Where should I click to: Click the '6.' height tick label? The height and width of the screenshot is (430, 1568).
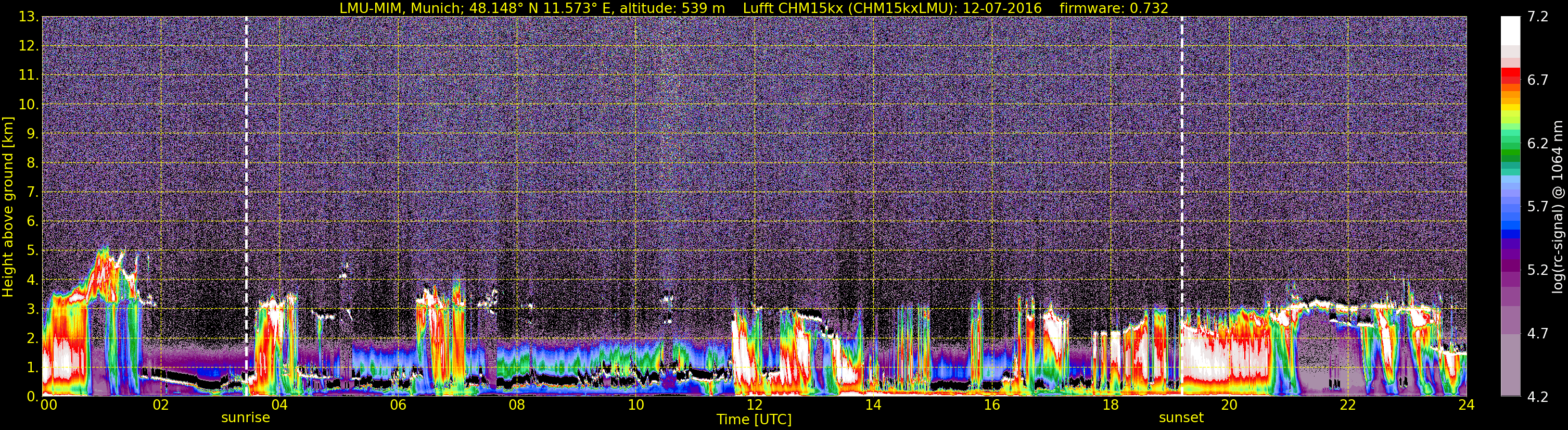(32, 221)
